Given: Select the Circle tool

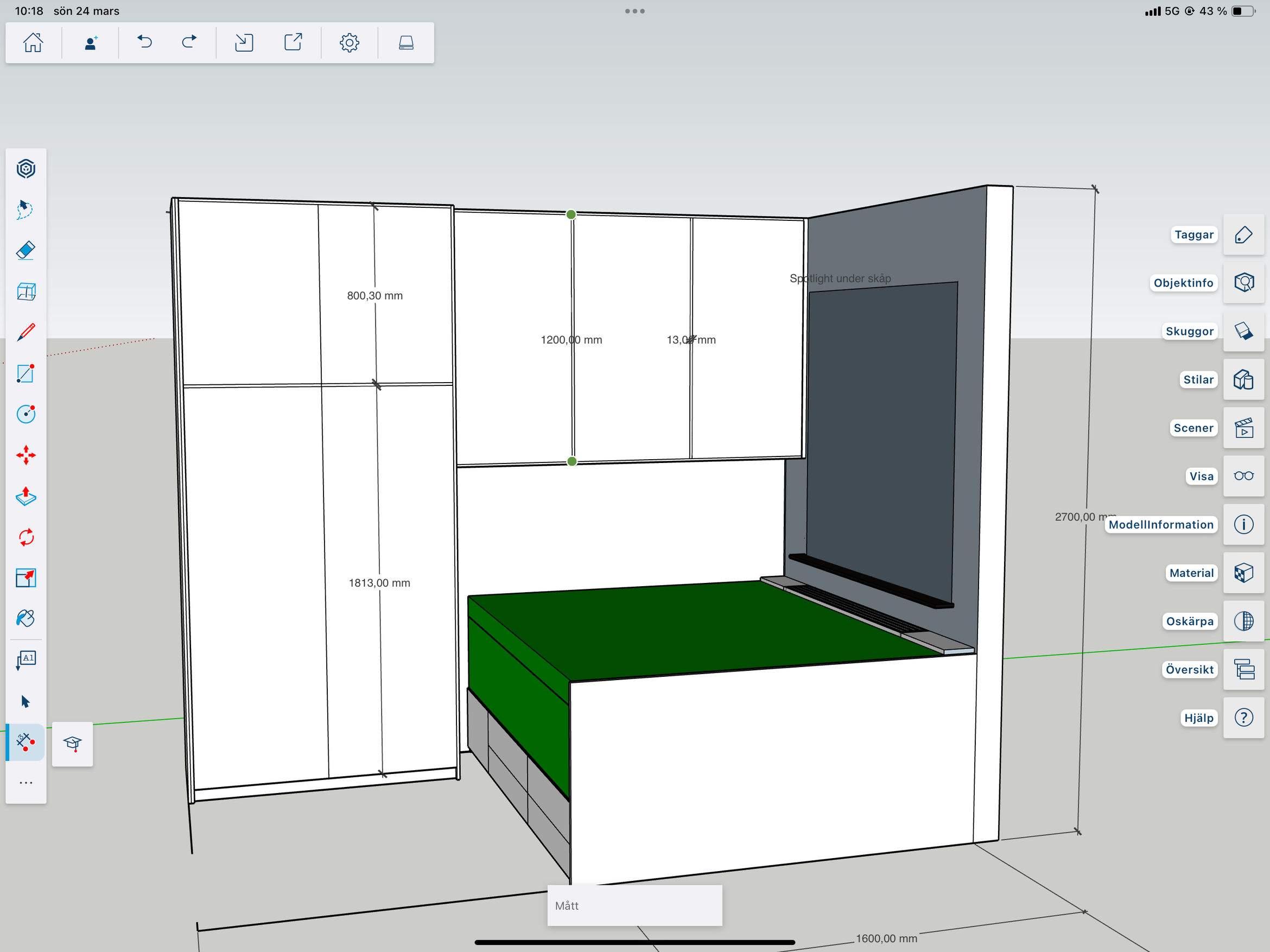Looking at the screenshot, I should [26, 414].
